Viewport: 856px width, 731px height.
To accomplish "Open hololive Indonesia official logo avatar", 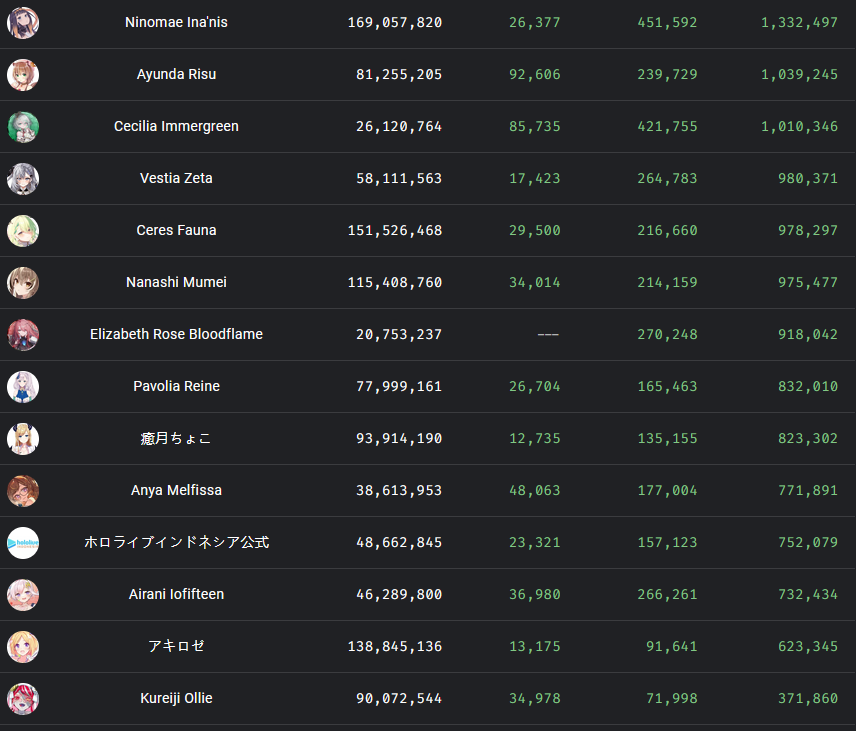I will (x=23, y=543).
